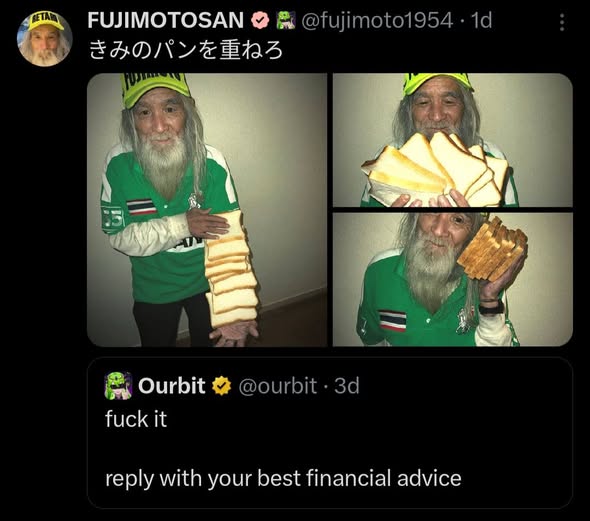The height and width of the screenshot is (521, 590).
Task: Open the three-dot more options menu
Action: click(x=562, y=23)
